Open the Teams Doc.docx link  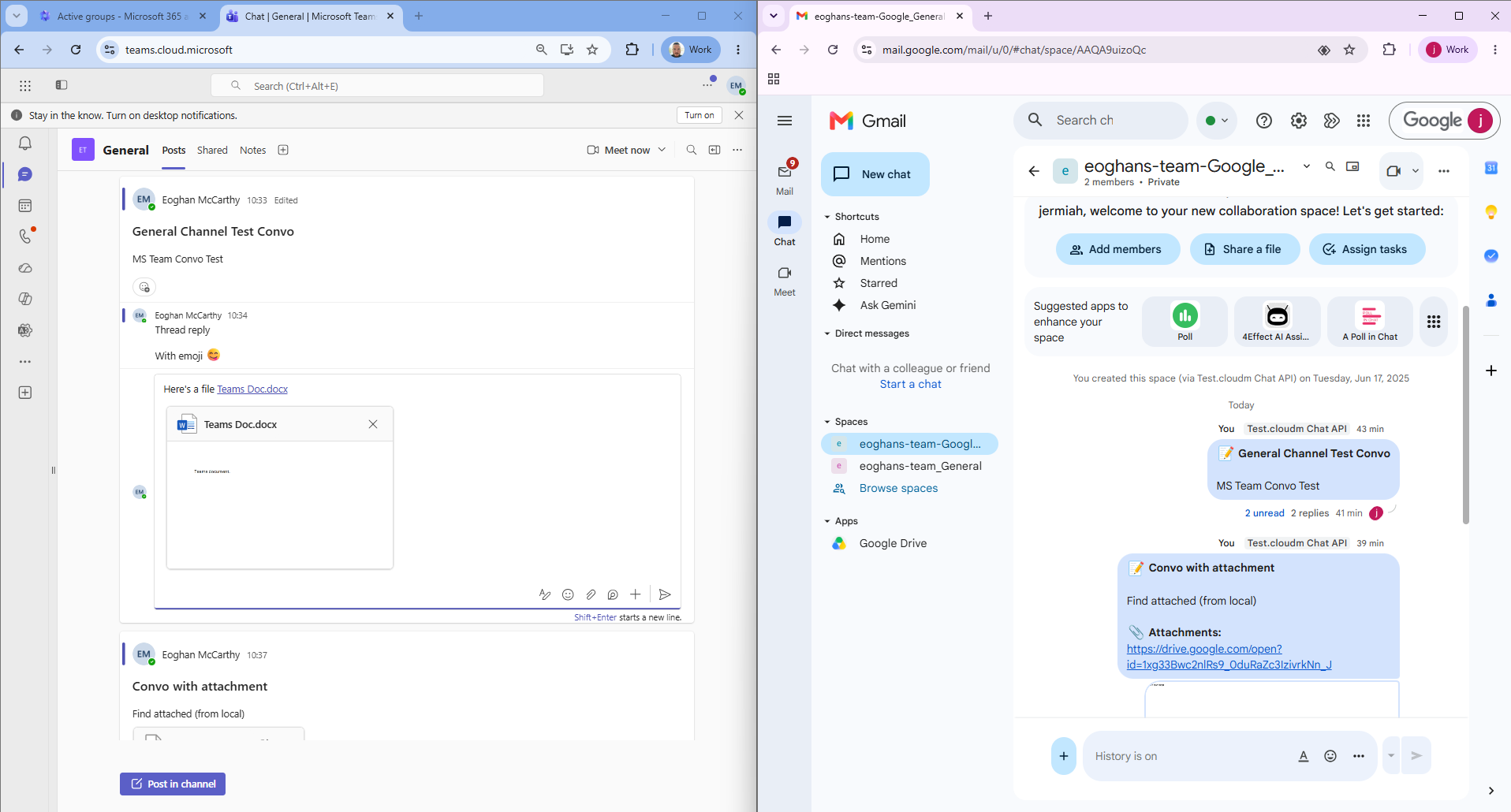(252, 389)
